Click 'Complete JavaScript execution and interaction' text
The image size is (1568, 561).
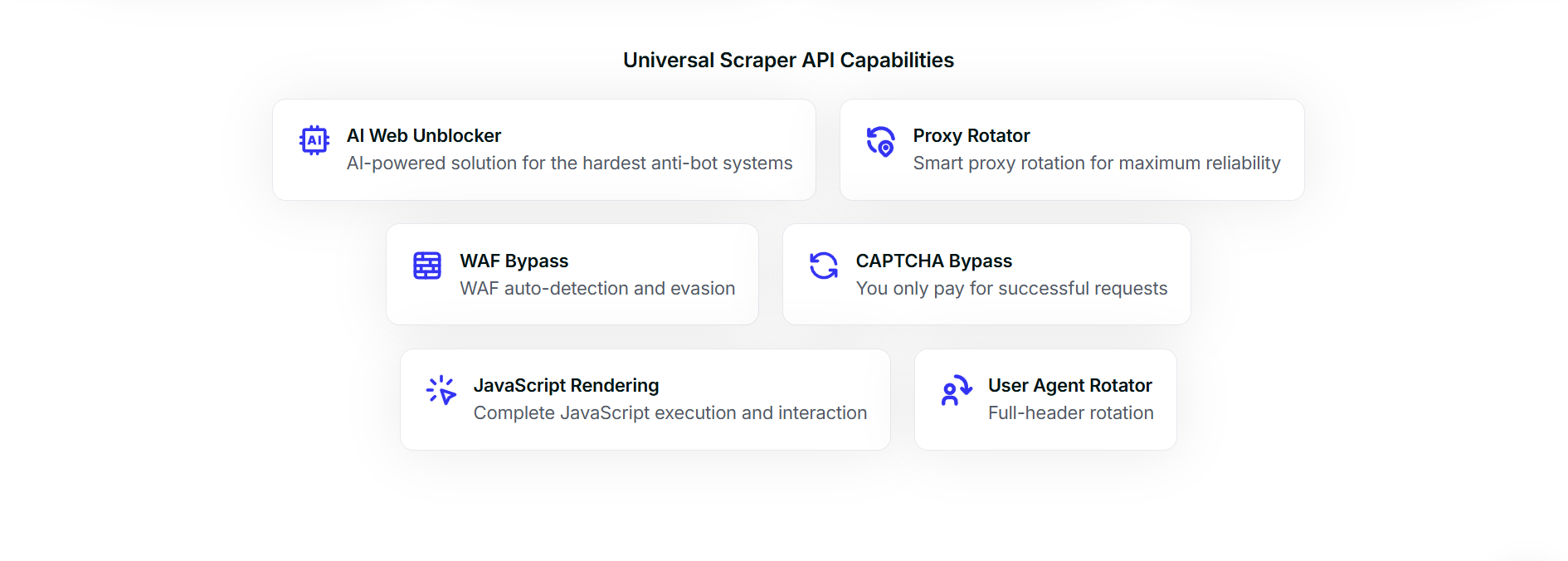click(670, 413)
